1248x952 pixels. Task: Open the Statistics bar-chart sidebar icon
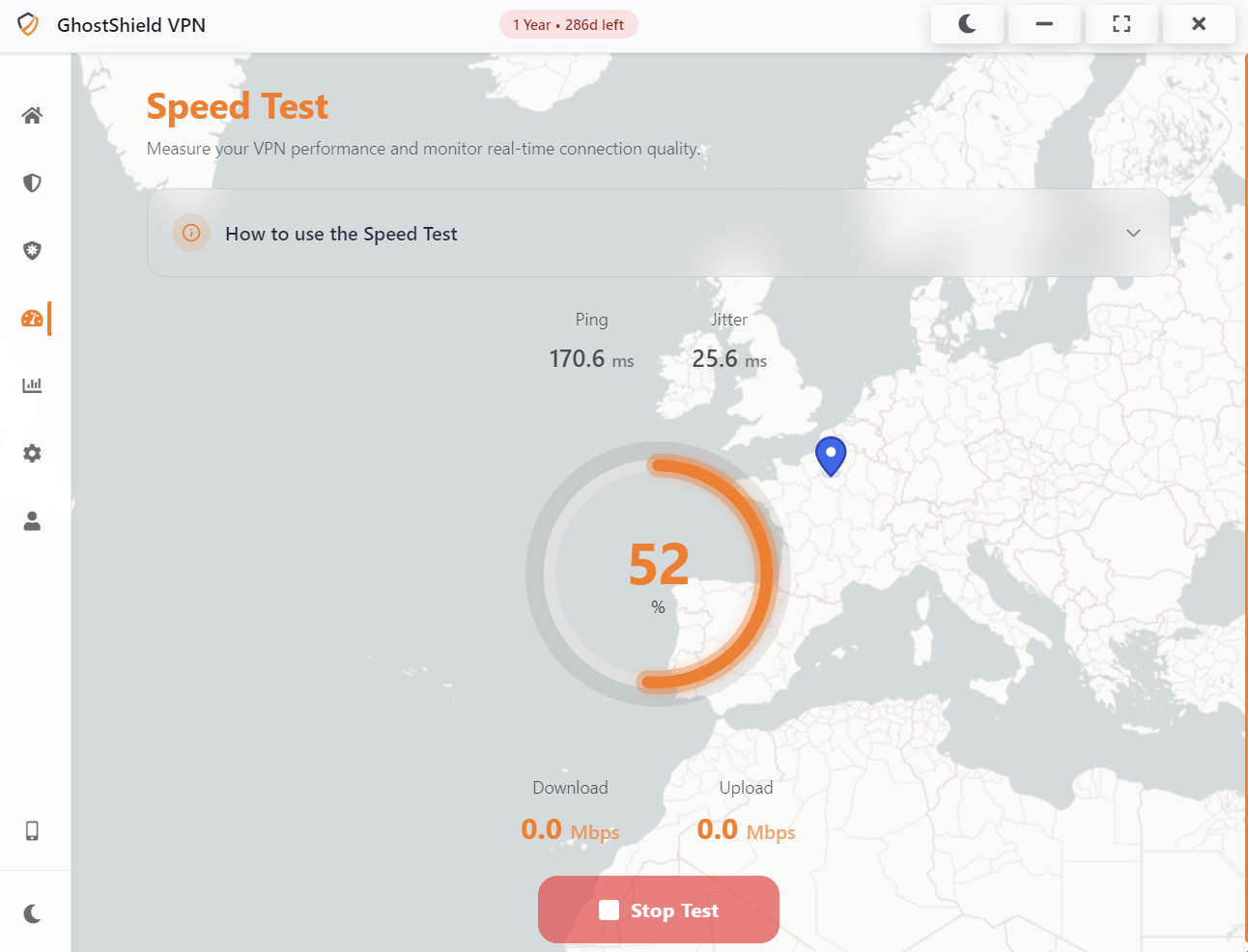coord(32,384)
